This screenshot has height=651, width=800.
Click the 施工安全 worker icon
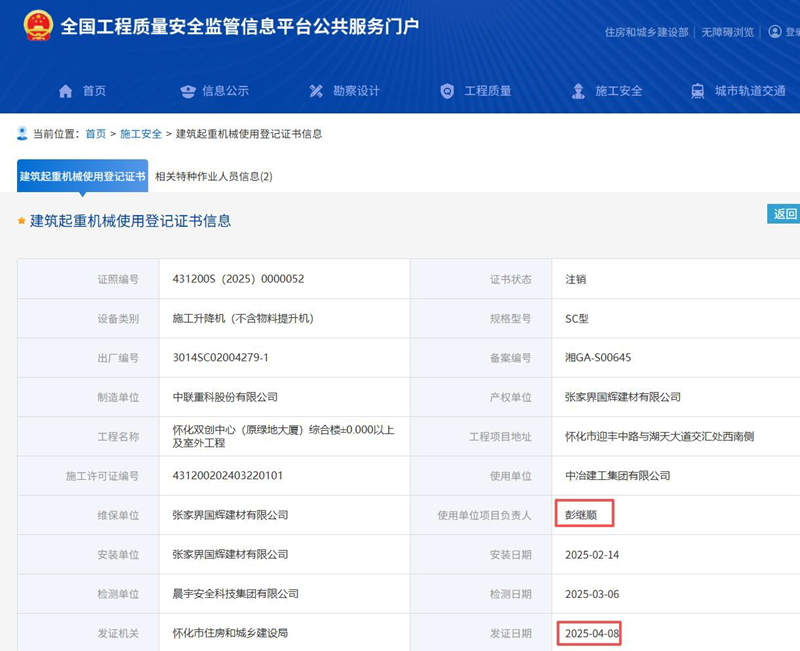tap(578, 91)
